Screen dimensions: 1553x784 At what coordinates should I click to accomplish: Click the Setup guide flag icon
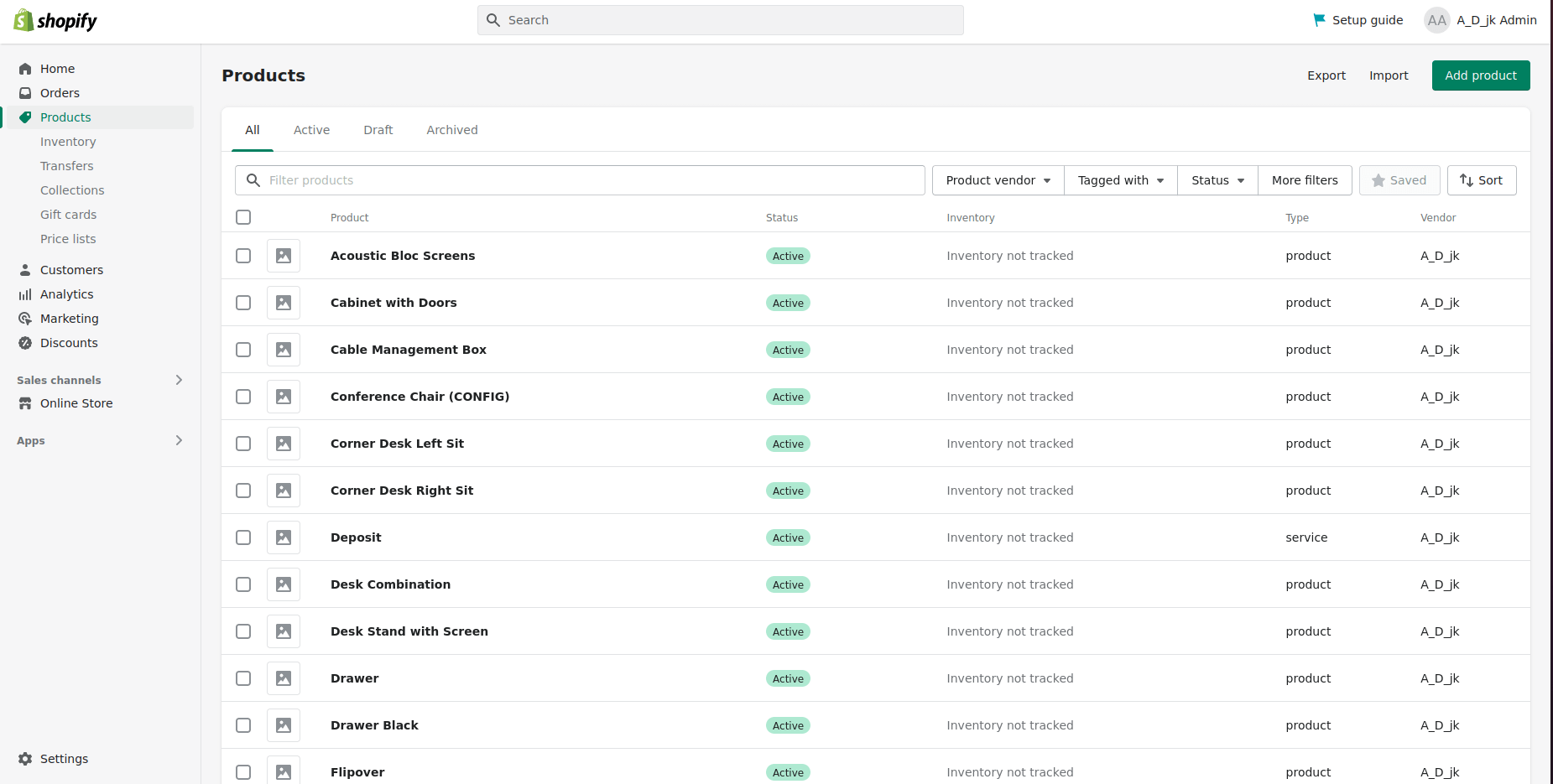[1319, 20]
